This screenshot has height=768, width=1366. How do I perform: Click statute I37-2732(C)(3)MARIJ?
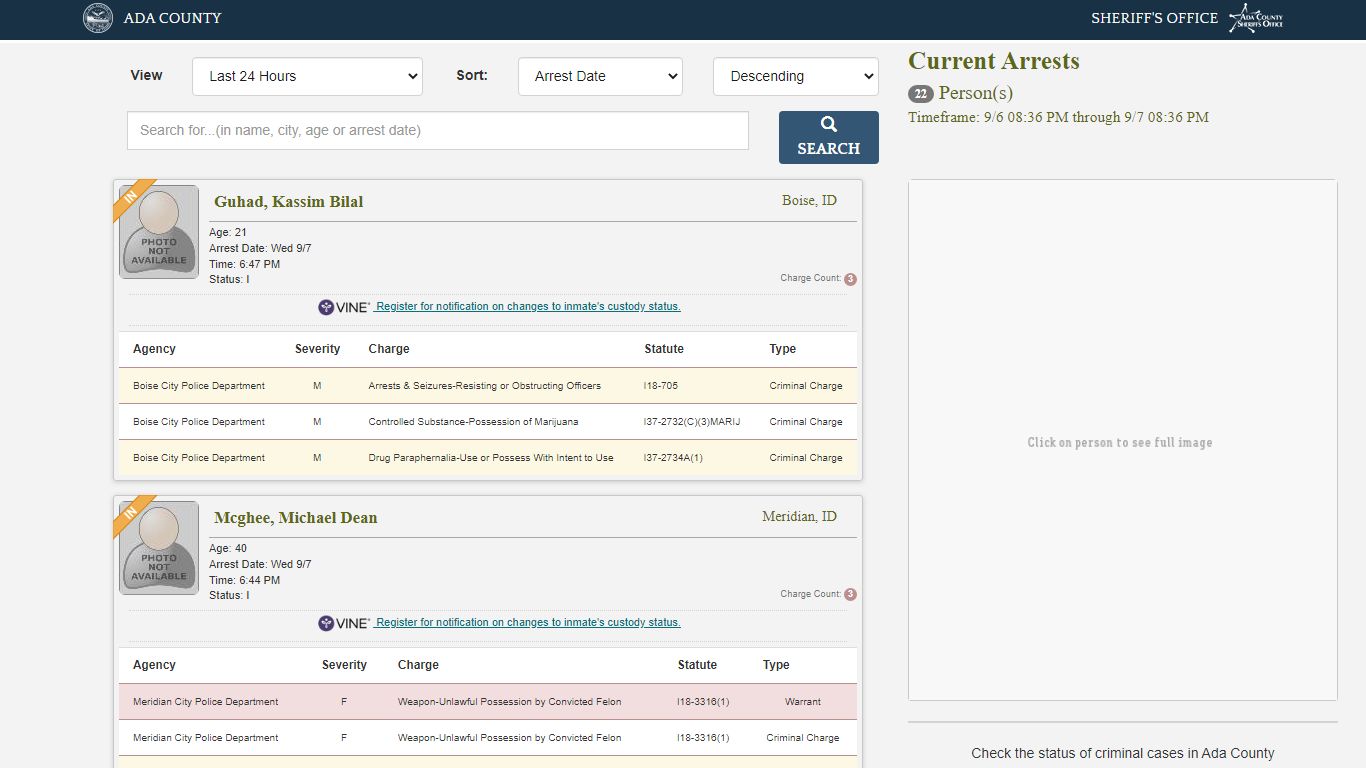click(692, 422)
